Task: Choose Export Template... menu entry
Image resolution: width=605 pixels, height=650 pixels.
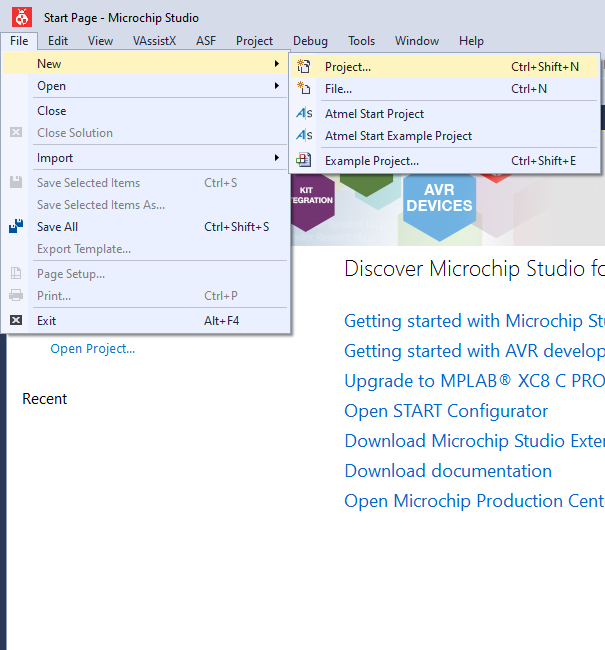Action: 145,248
